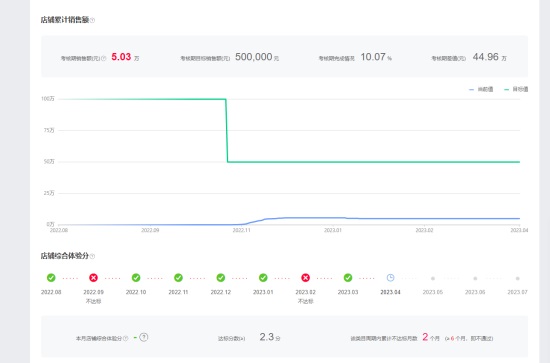Click the 2023.02 x-axis label on chart

tap(424, 230)
